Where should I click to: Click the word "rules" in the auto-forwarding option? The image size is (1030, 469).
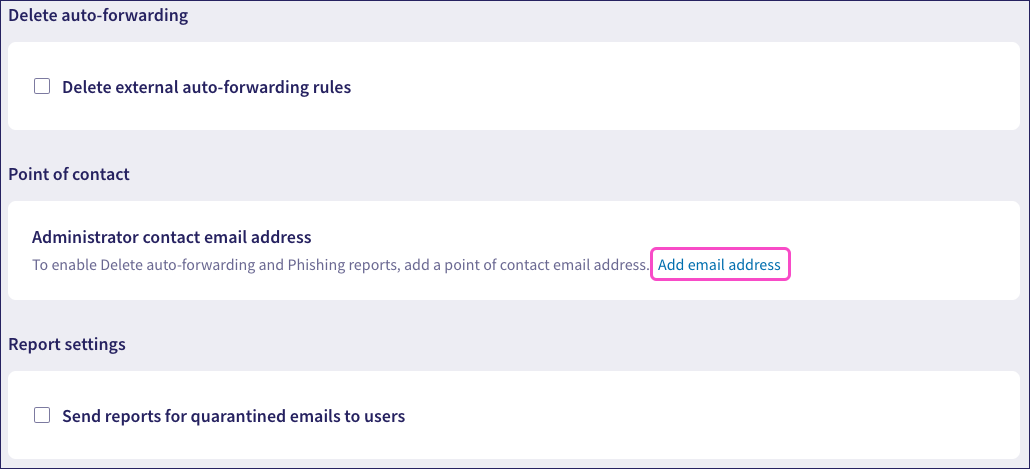point(330,87)
